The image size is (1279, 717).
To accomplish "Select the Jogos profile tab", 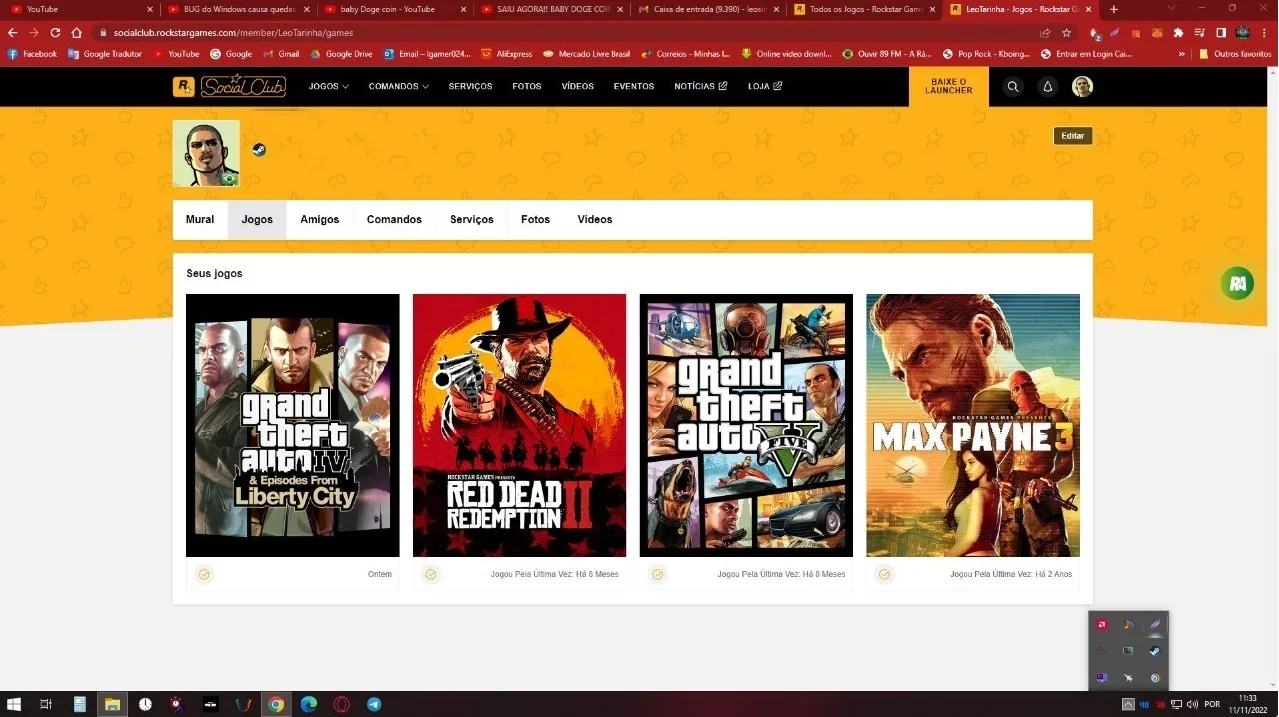I will [257, 220].
